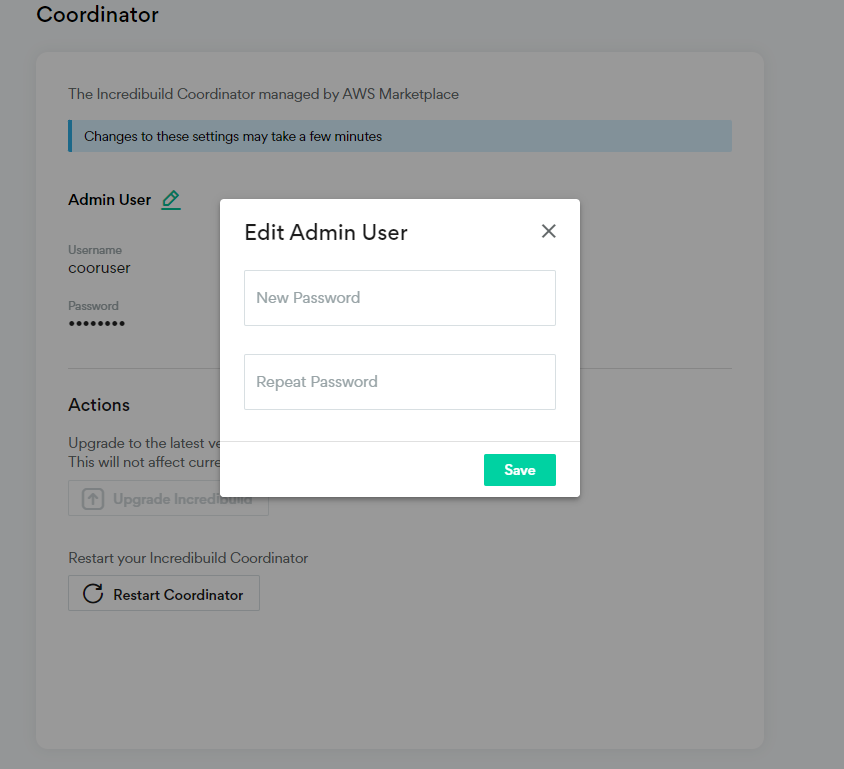Click the Restart your Incredibuild Coordinator text
Screen dimensions: 844x769
[188, 558]
